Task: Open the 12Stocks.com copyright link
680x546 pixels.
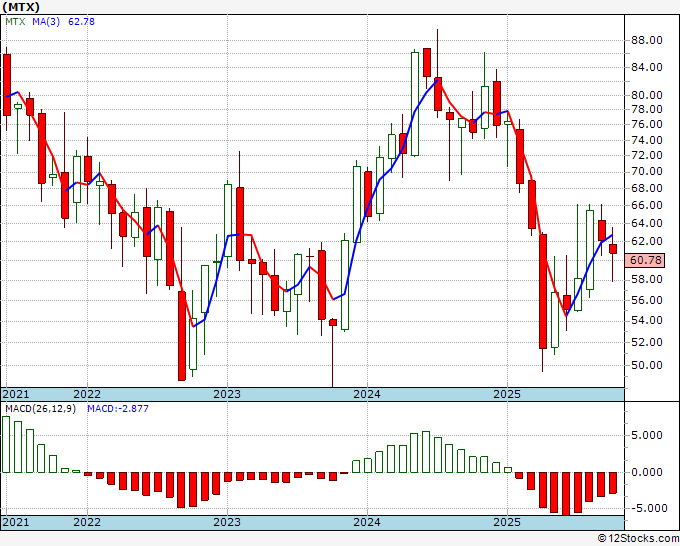Action: pos(638,539)
